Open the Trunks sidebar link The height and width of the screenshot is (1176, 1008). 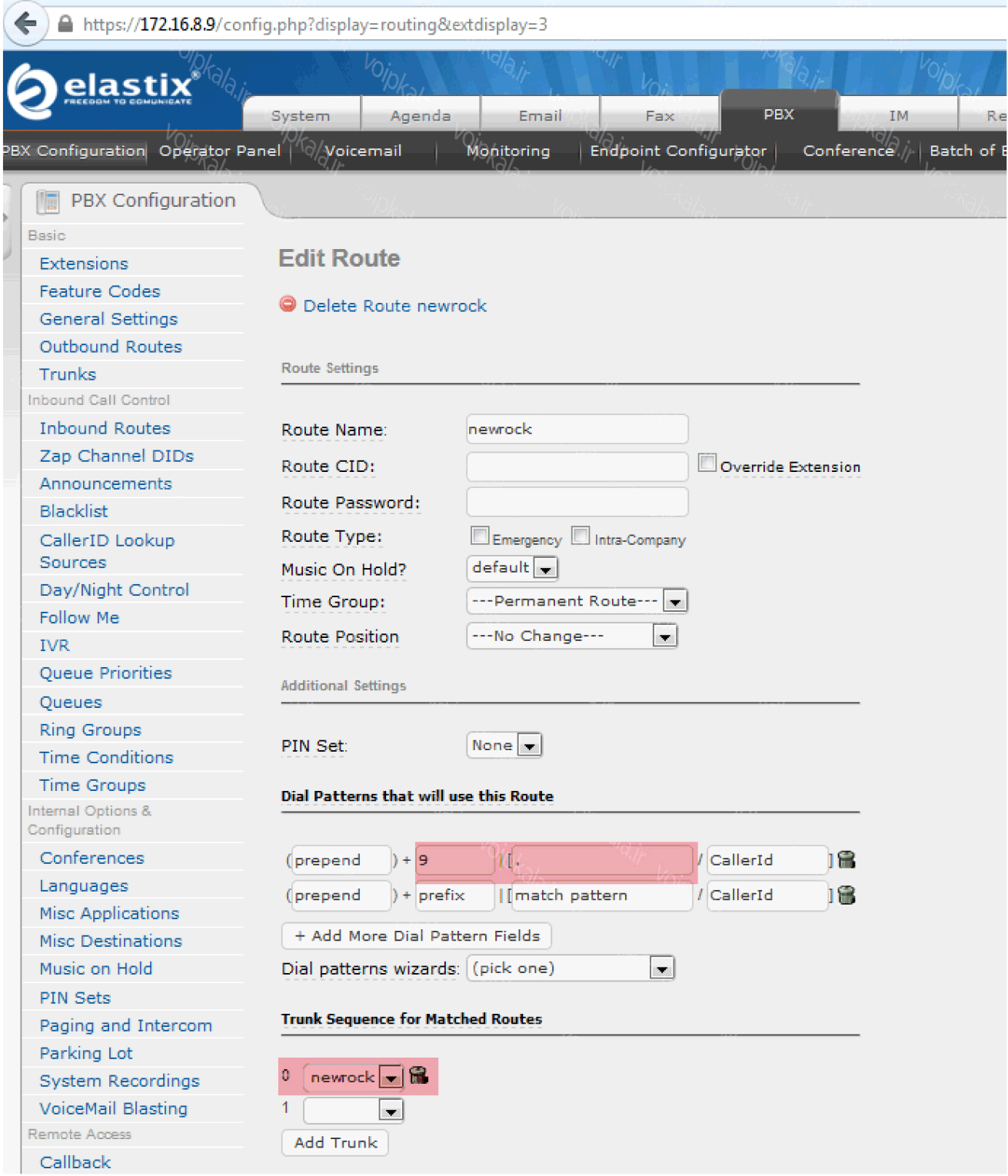pos(68,374)
